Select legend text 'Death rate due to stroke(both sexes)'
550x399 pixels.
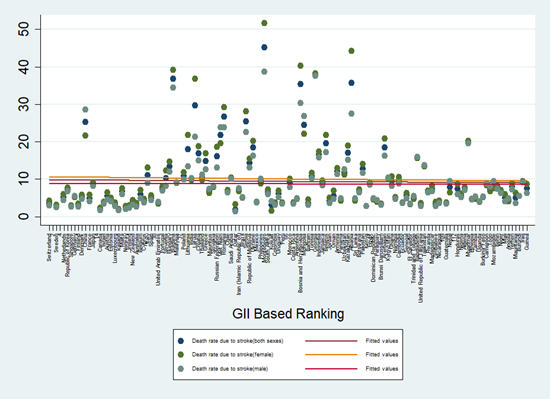237,341
